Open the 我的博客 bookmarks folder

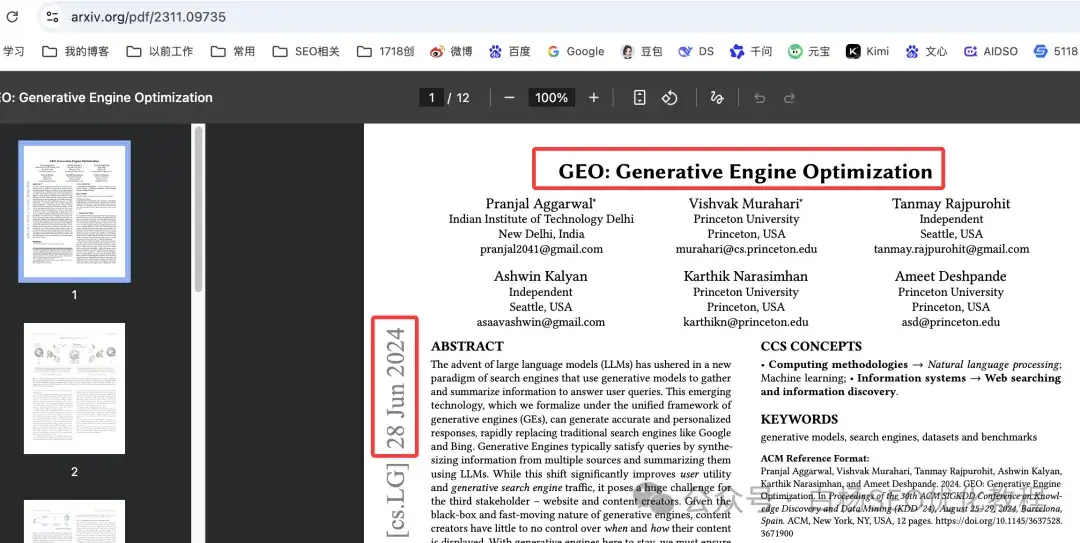(x=76, y=51)
